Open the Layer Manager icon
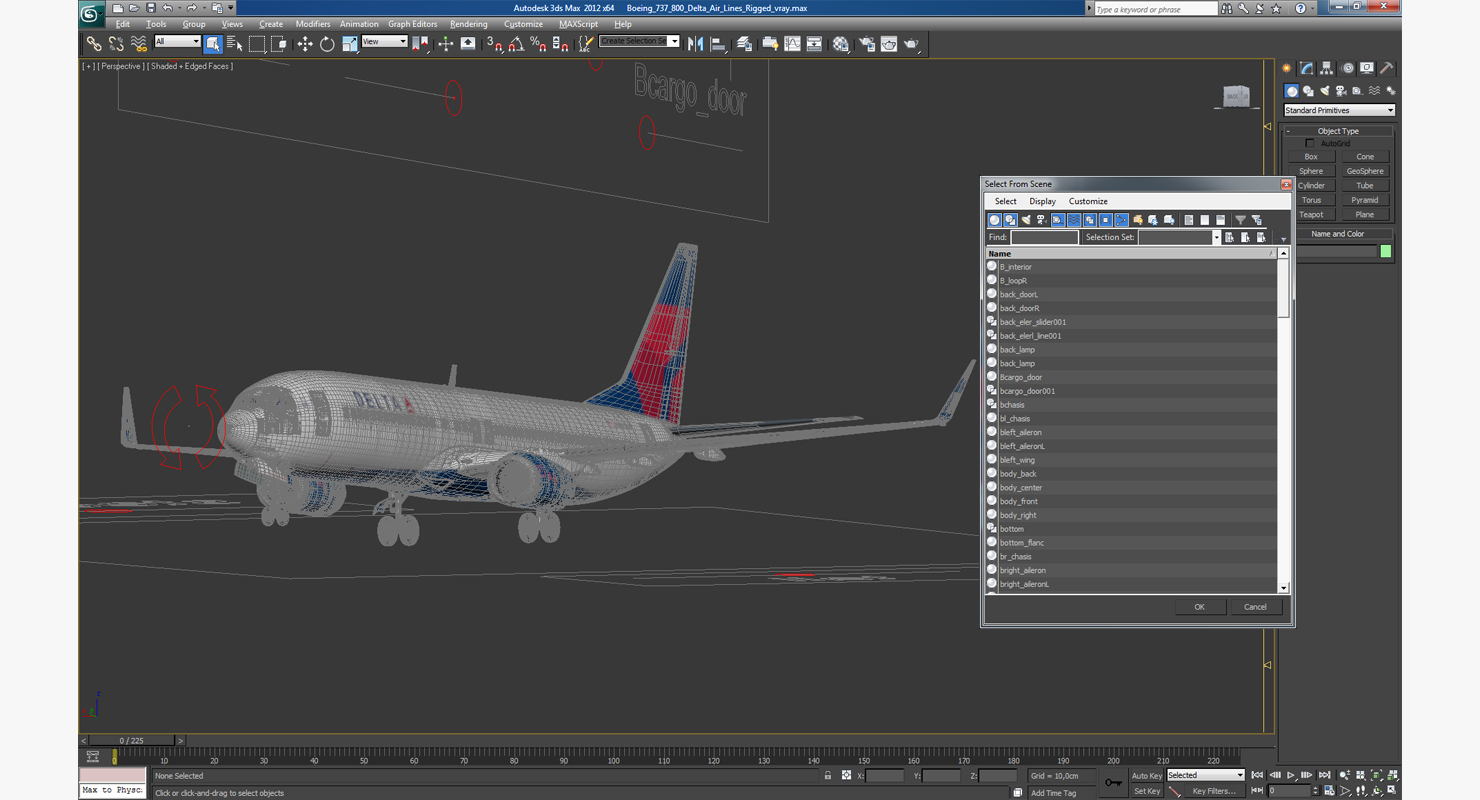Image resolution: width=1480 pixels, height=800 pixels. click(744, 44)
